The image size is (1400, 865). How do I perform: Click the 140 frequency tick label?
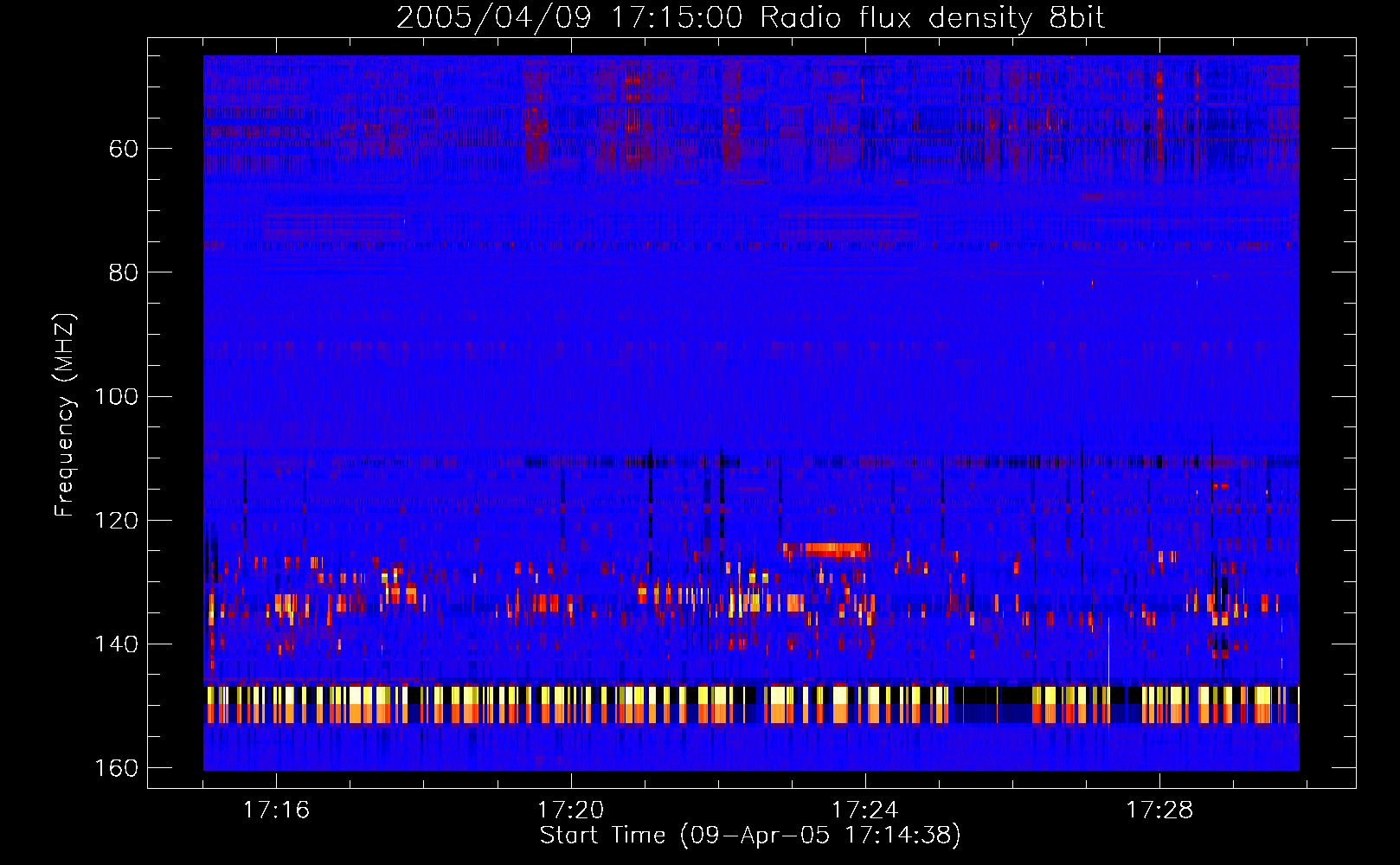[x=117, y=644]
